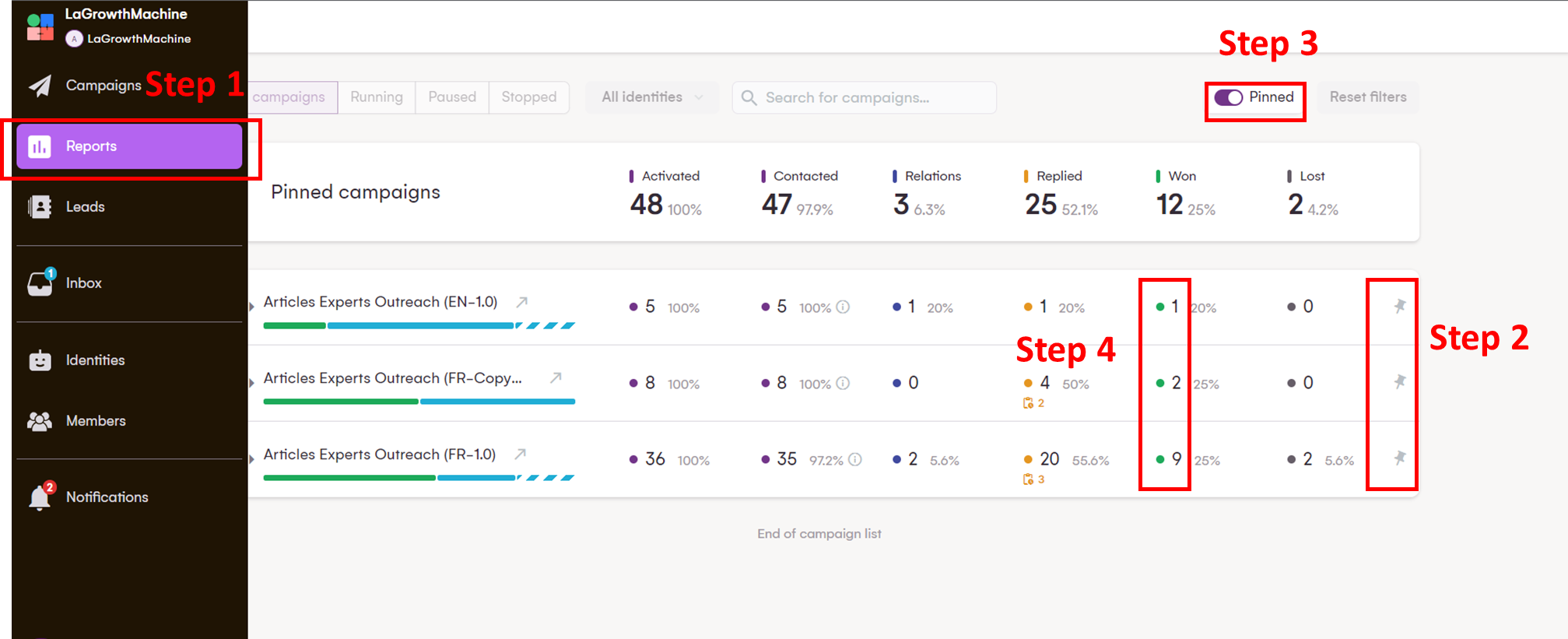Screen dimensions: 1568x639
Task: Open the All identities dropdown
Action: pyautogui.click(x=651, y=97)
